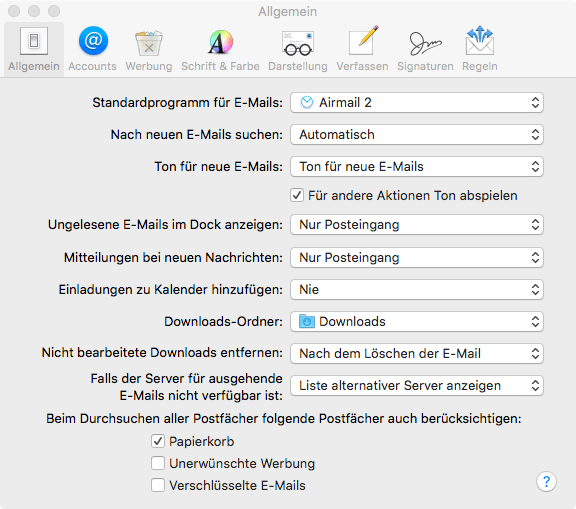Open the Standardprogramm für E-Mails dropdown
Image resolution: width=576 pixels, height=509 pixels.
(x=417, y=102)
